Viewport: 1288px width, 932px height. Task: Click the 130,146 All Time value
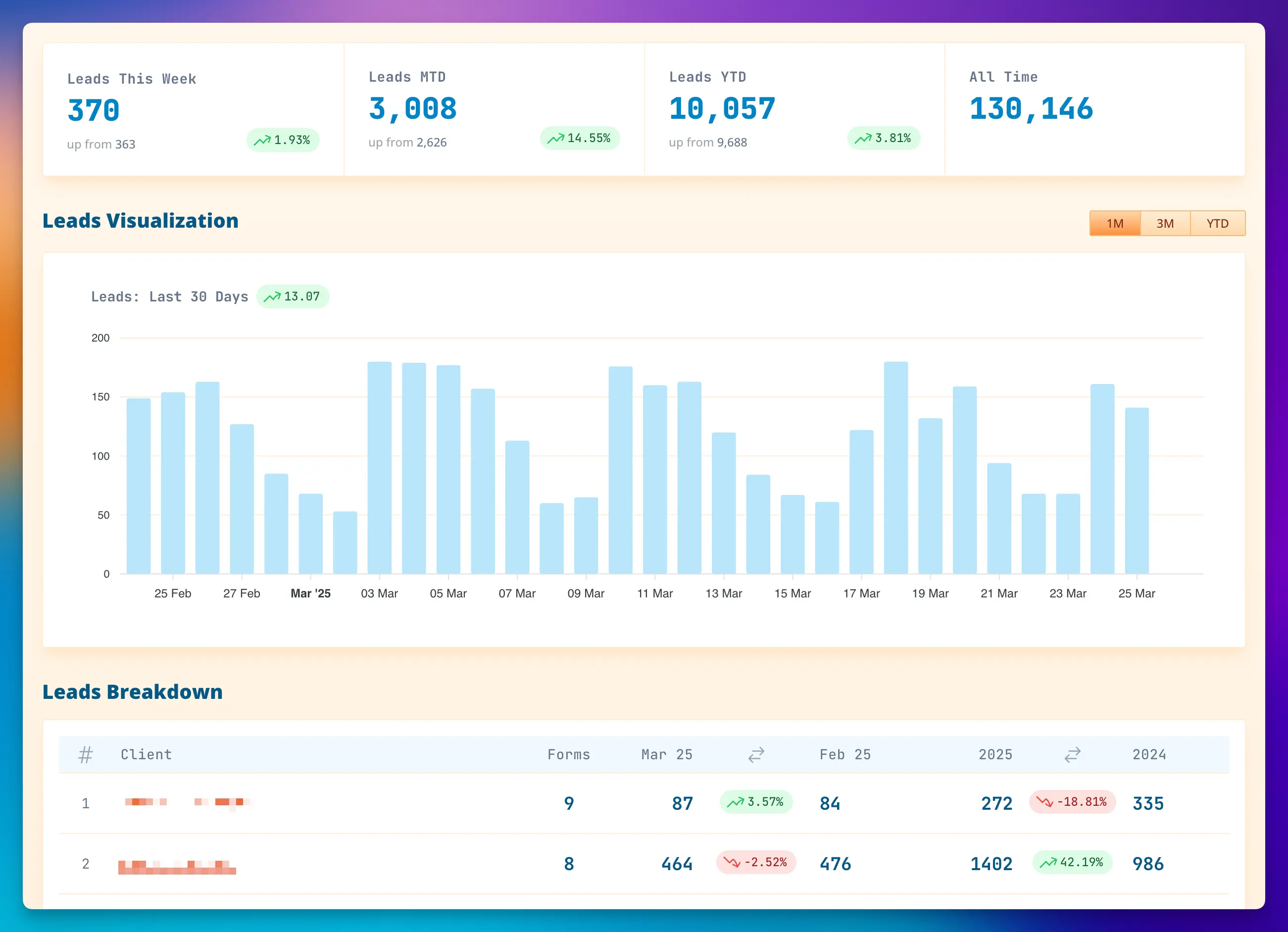[x=1031, y=108]
